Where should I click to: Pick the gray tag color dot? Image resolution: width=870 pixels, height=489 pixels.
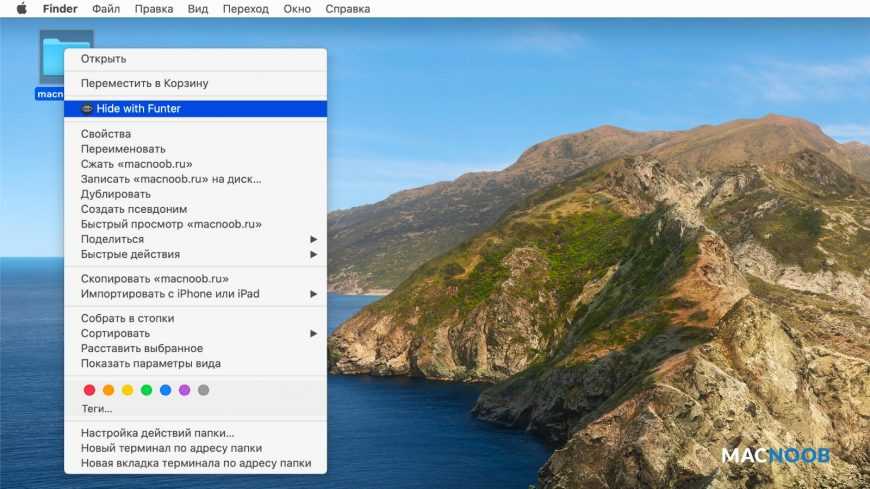click(203, 390)
